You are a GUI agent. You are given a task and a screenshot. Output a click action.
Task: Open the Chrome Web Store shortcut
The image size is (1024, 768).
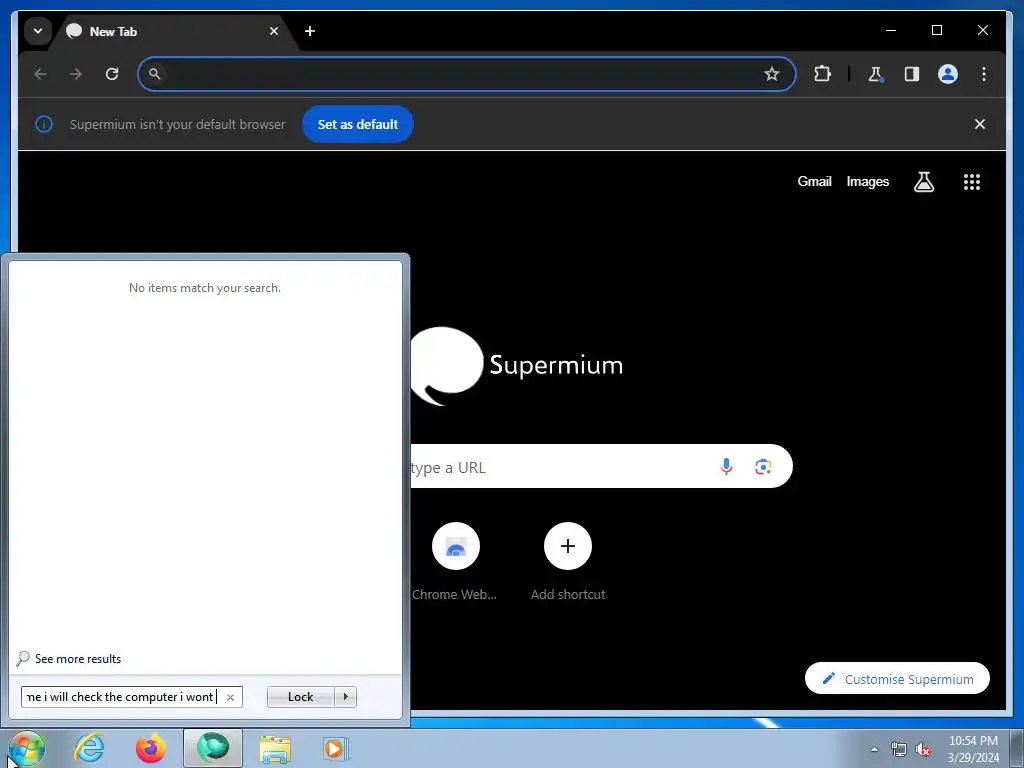tap(455, 562)
